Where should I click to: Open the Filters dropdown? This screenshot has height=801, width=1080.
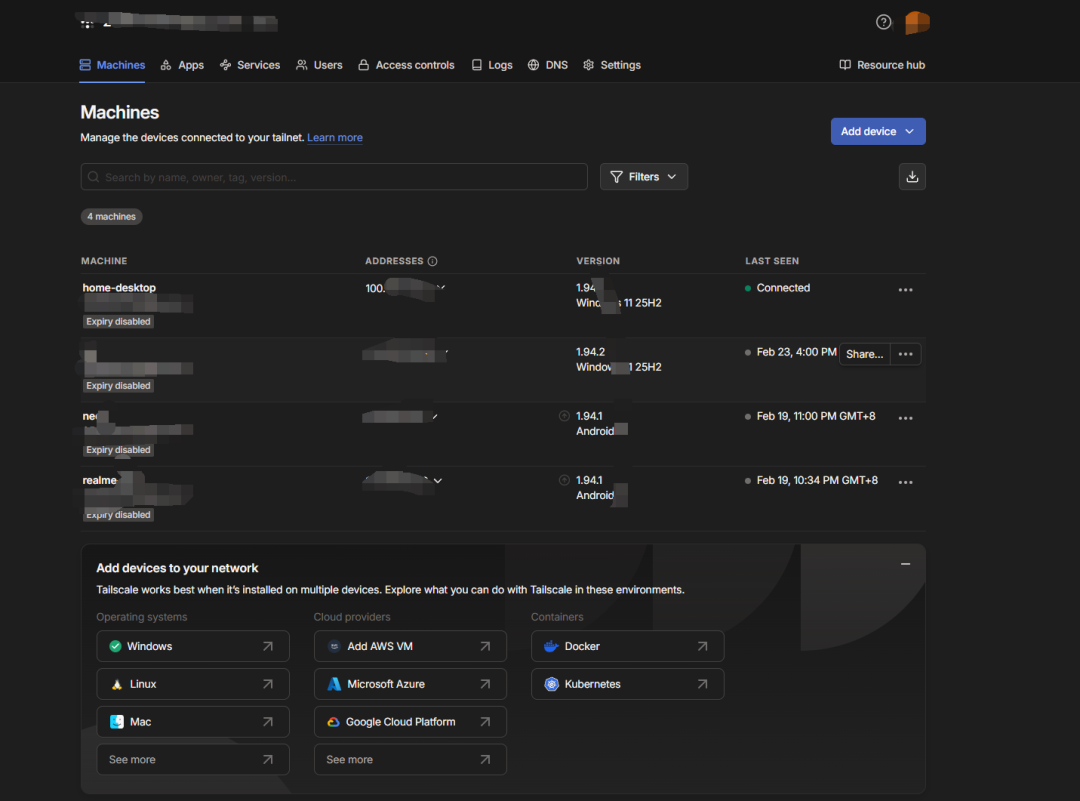click(643, 177)
